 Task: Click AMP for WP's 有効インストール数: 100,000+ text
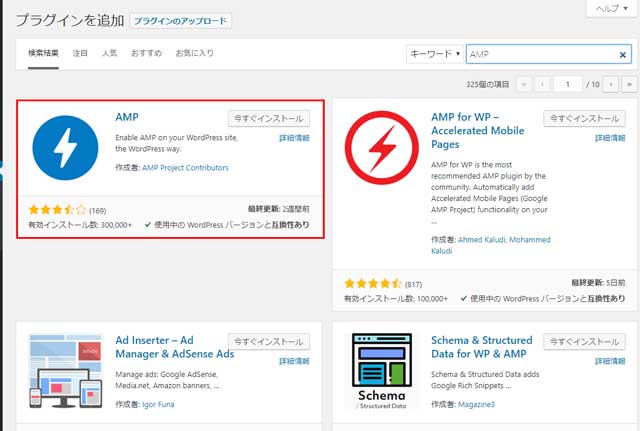(x=396, y=299)
